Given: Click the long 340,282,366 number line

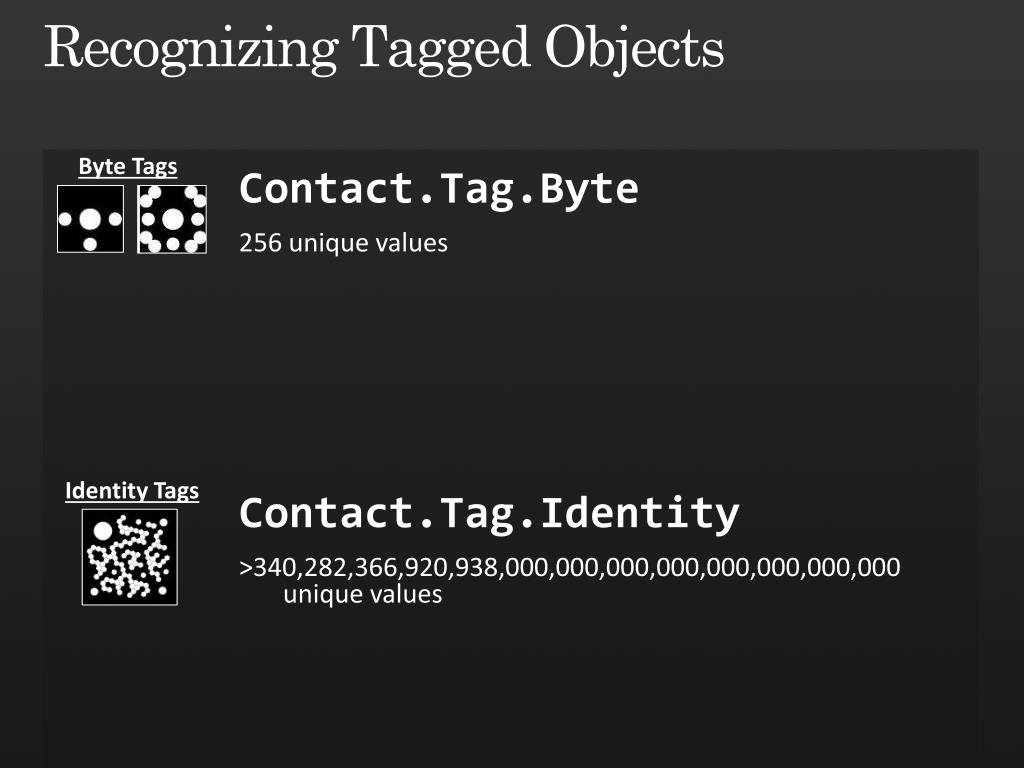Looking at the screenshot, I should coord(569,567).
